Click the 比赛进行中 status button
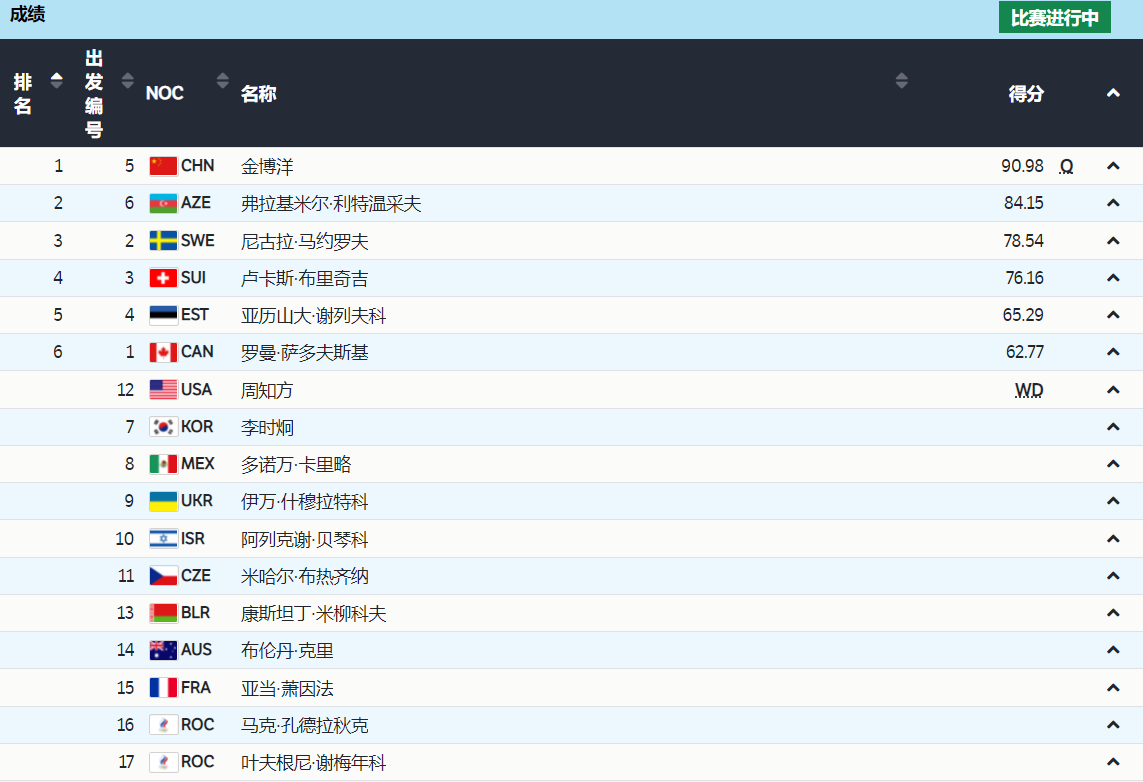Screen dimensions: 1143x782 coord(1054,17)
